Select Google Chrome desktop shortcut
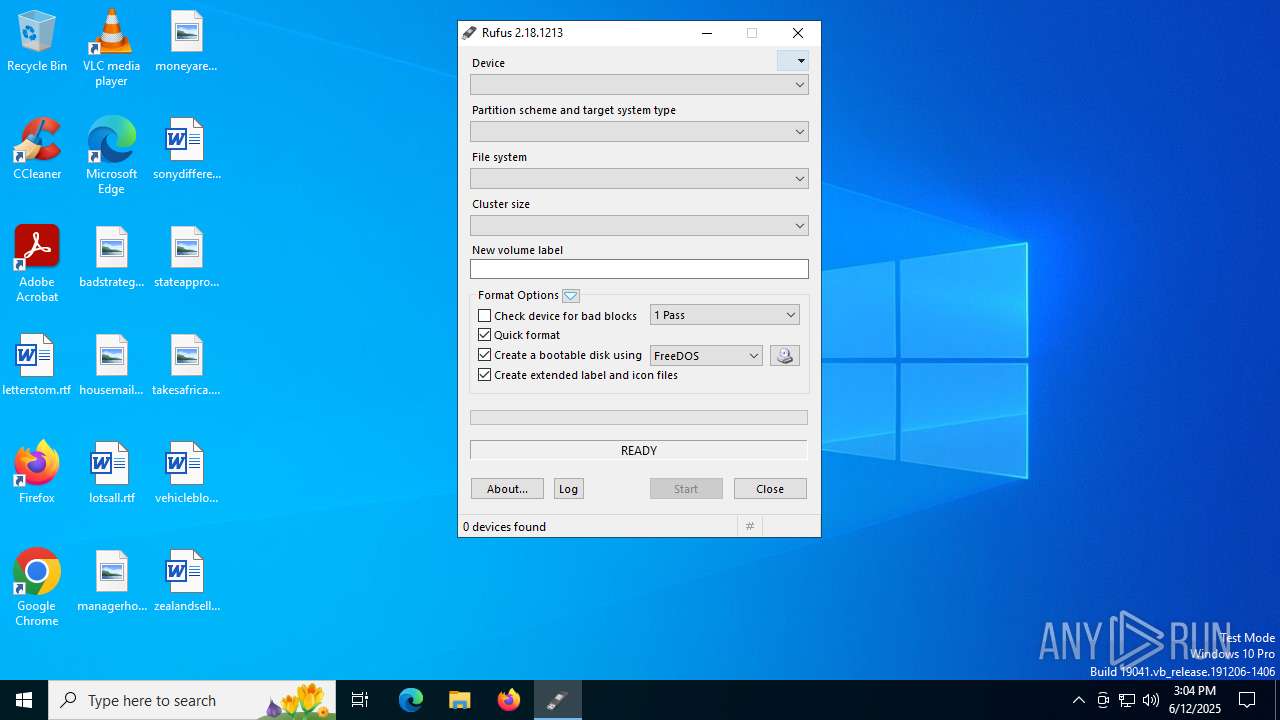 click(x=37, y=588)
